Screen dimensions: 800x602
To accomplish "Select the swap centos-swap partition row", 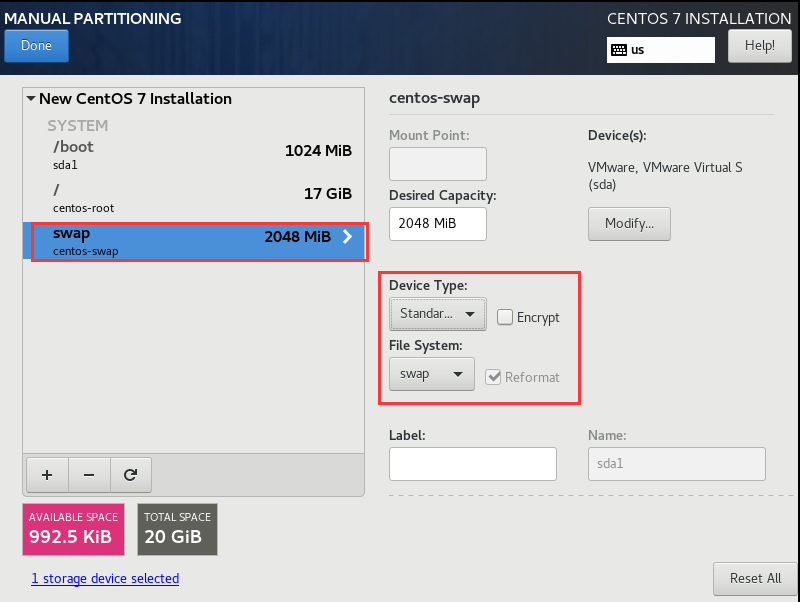I will [x=194, y=241].
